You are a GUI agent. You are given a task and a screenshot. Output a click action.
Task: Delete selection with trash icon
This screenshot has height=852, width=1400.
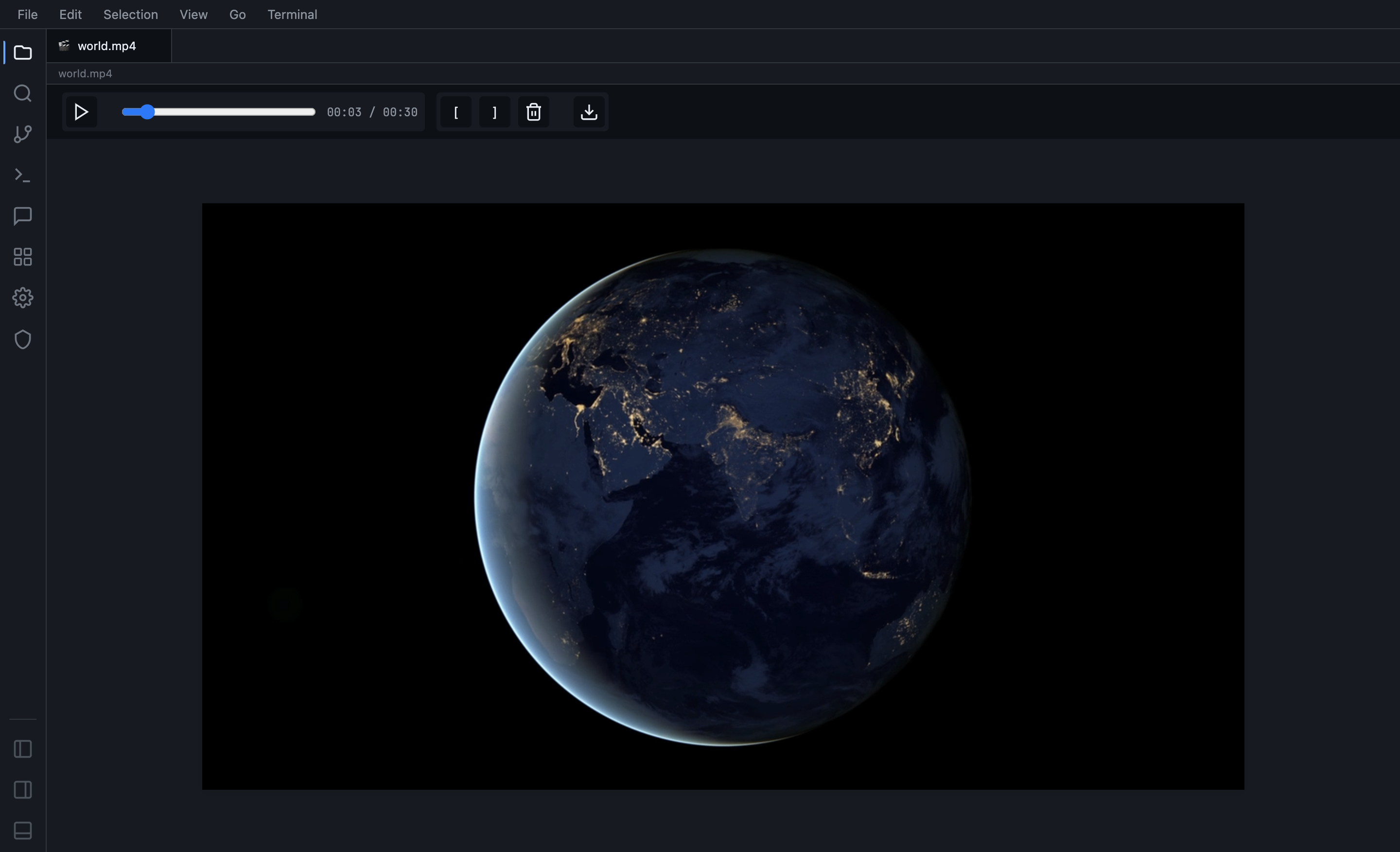click(533, 112)
